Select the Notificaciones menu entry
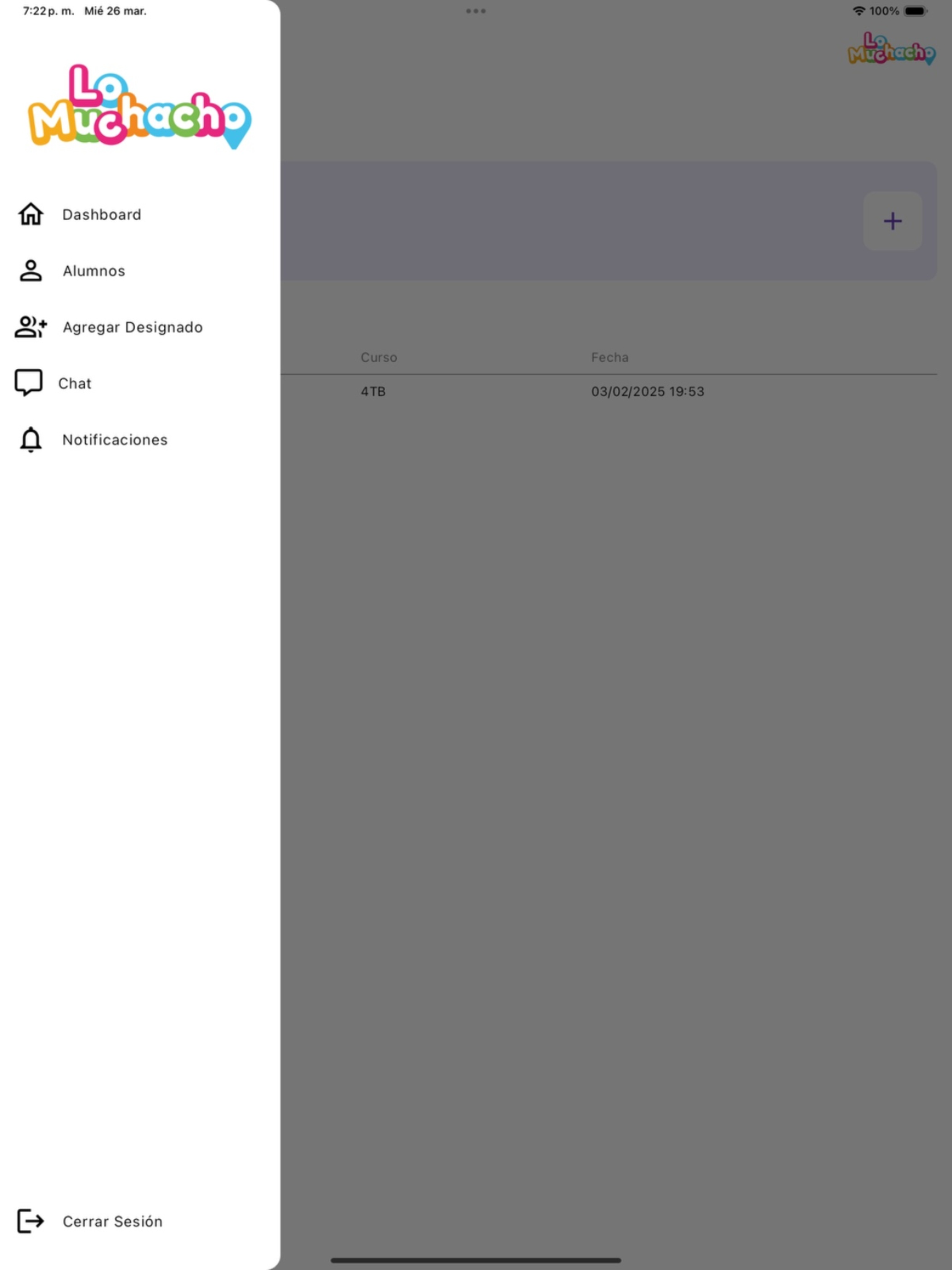 coord(115,440)
